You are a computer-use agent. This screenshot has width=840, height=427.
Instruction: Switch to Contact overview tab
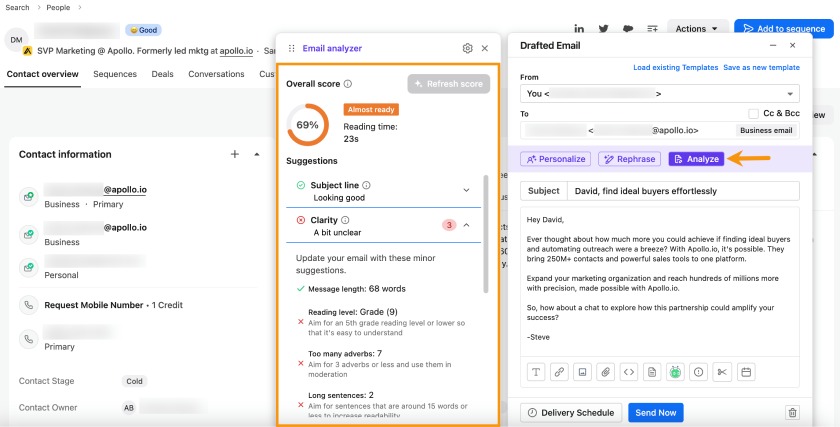(x=43, y=74)
